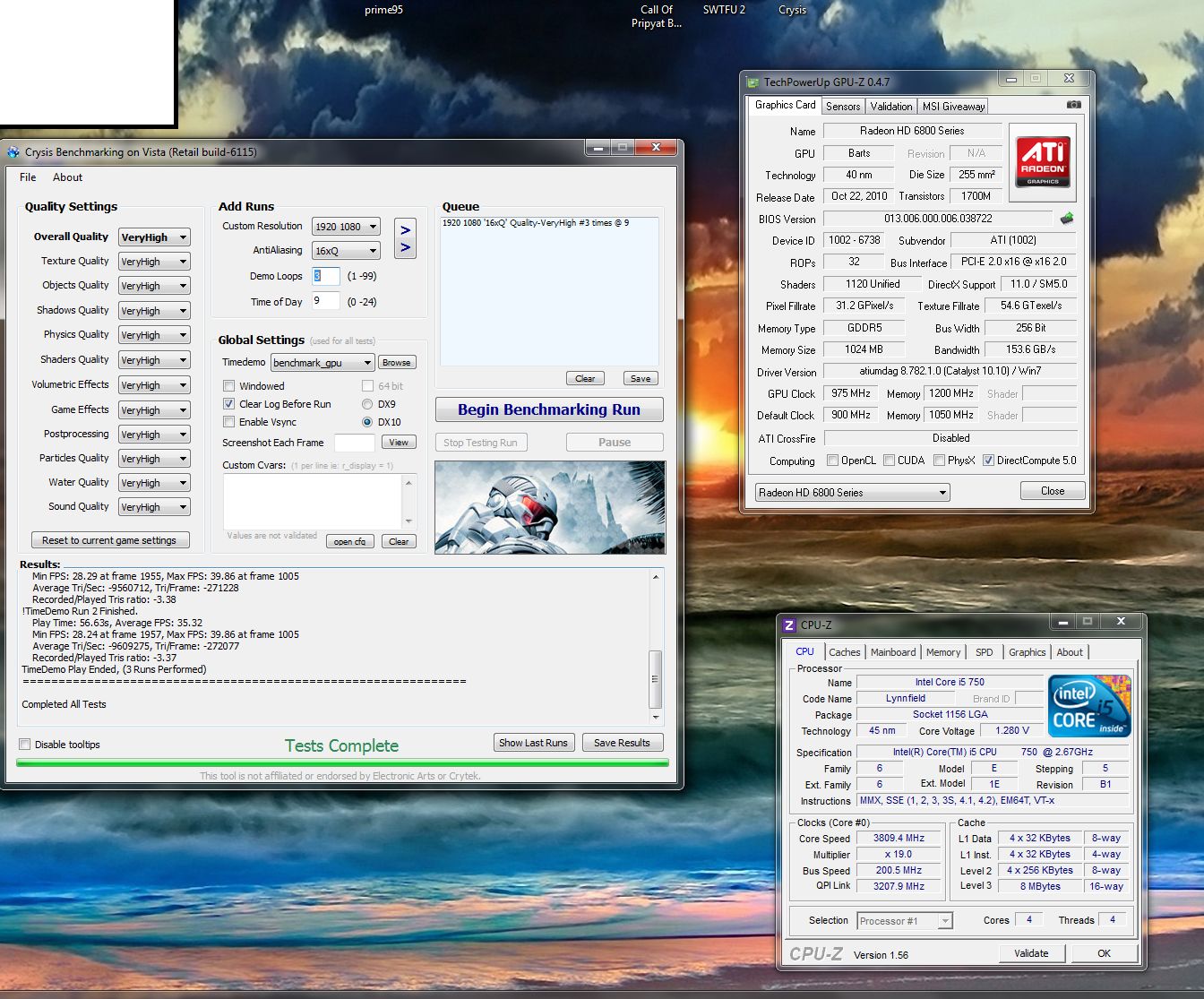The height and width of the screenshot is (999, 1204).
Task: Open the Call Of Pripyat desktop shortcut
Action: click(657, 16)
